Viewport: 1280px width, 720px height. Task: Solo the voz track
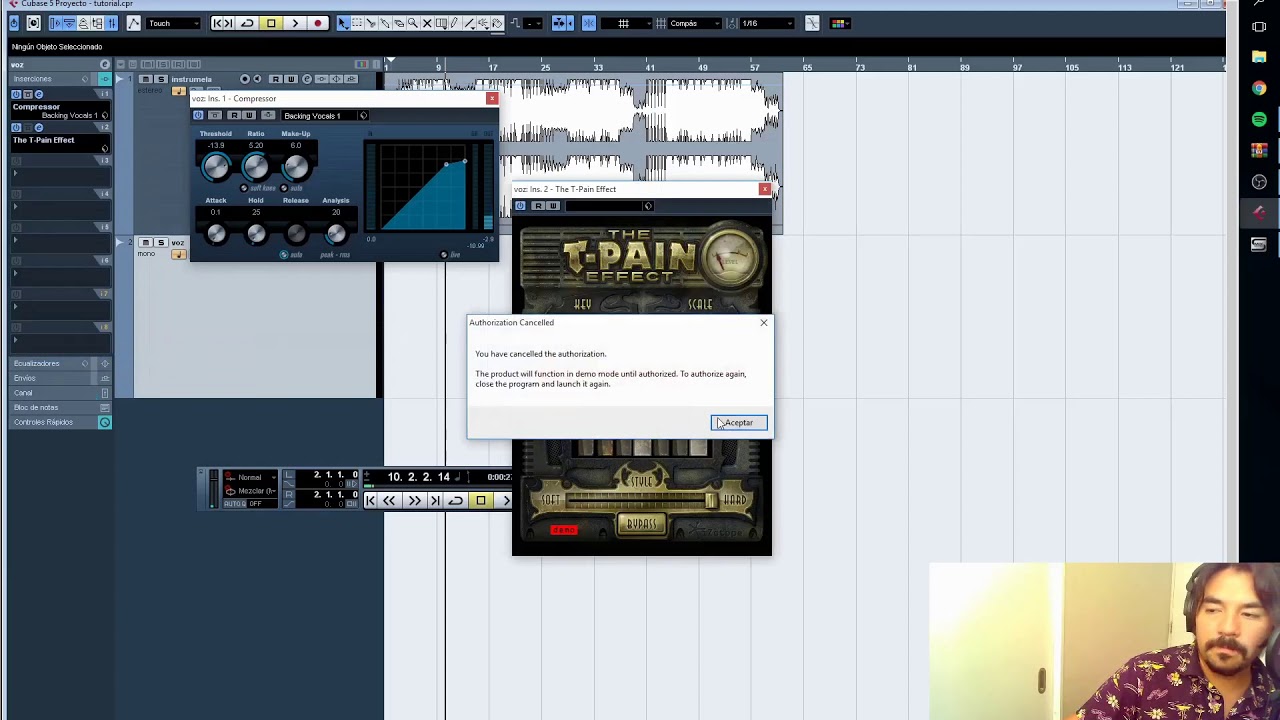click(160, 243)
